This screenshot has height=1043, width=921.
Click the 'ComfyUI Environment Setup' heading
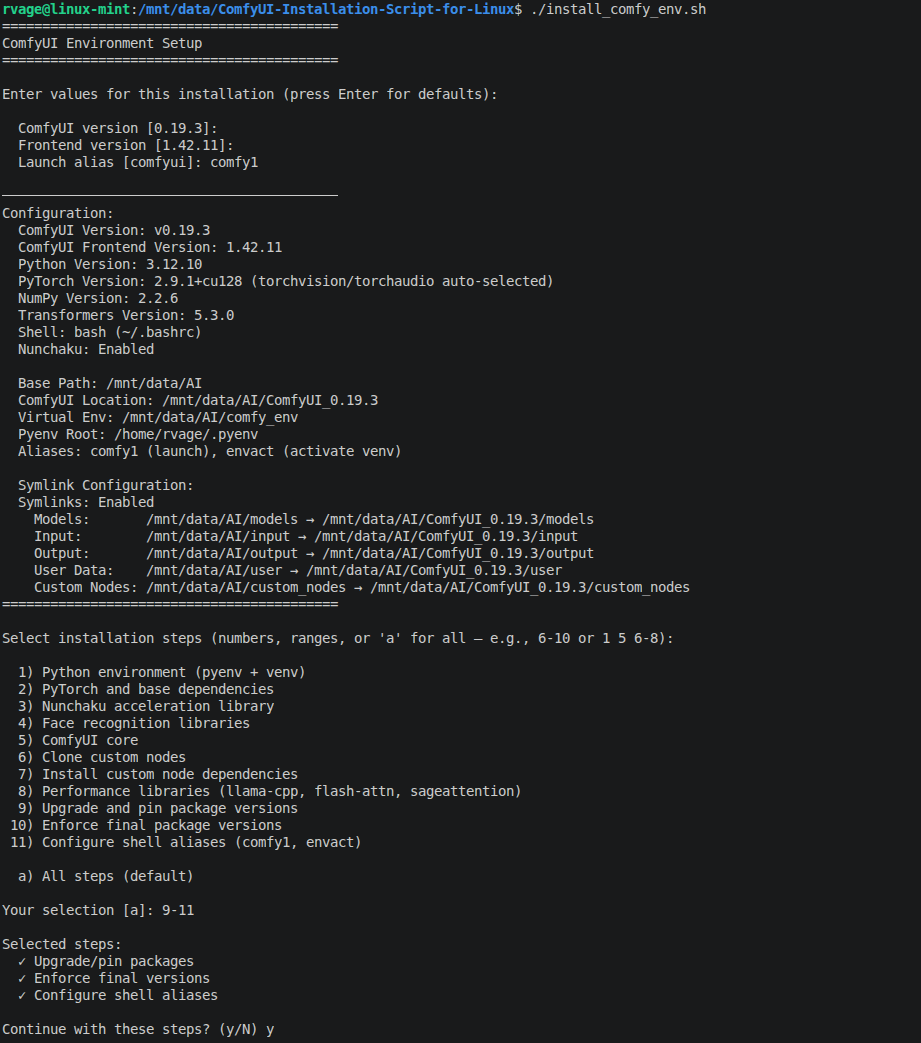pos(102,43)
